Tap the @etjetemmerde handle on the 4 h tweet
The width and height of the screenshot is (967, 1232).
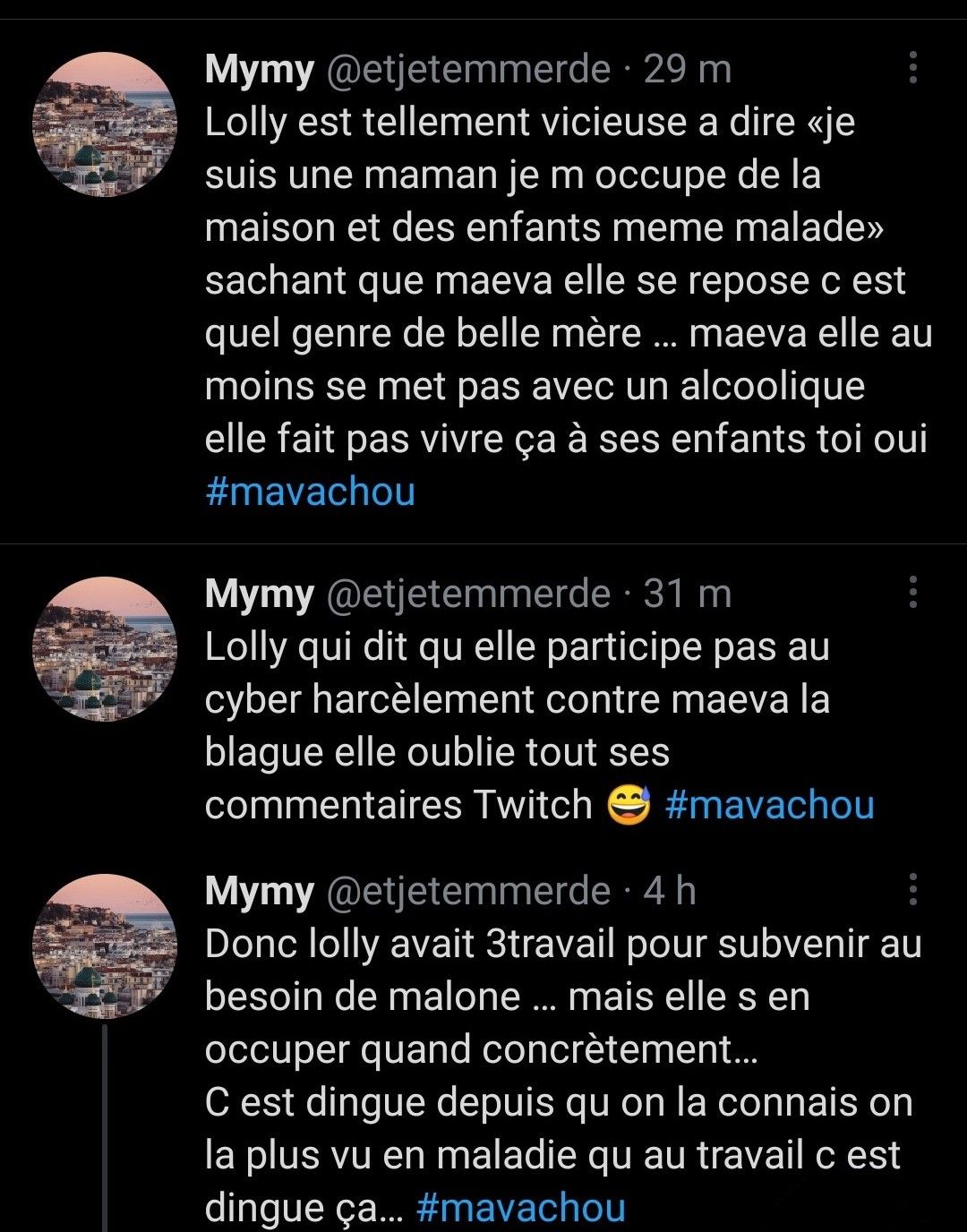tap(469, 891)
